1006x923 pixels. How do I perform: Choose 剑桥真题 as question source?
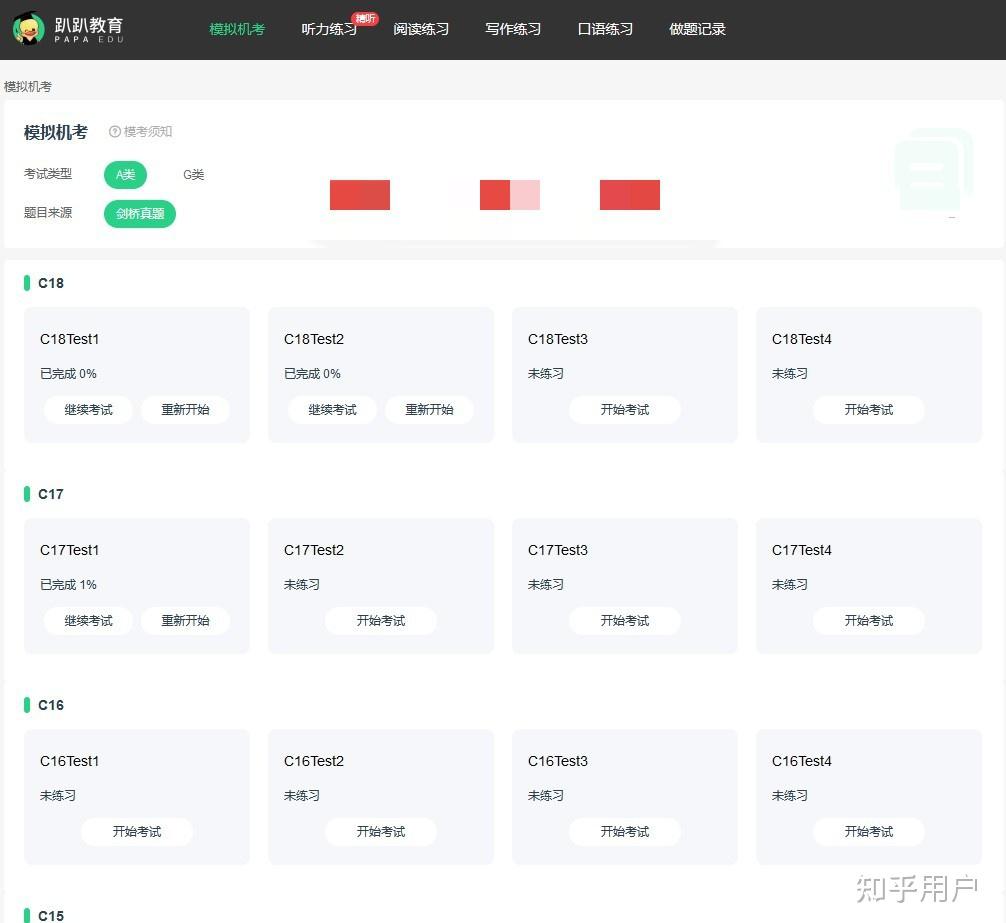140,214
